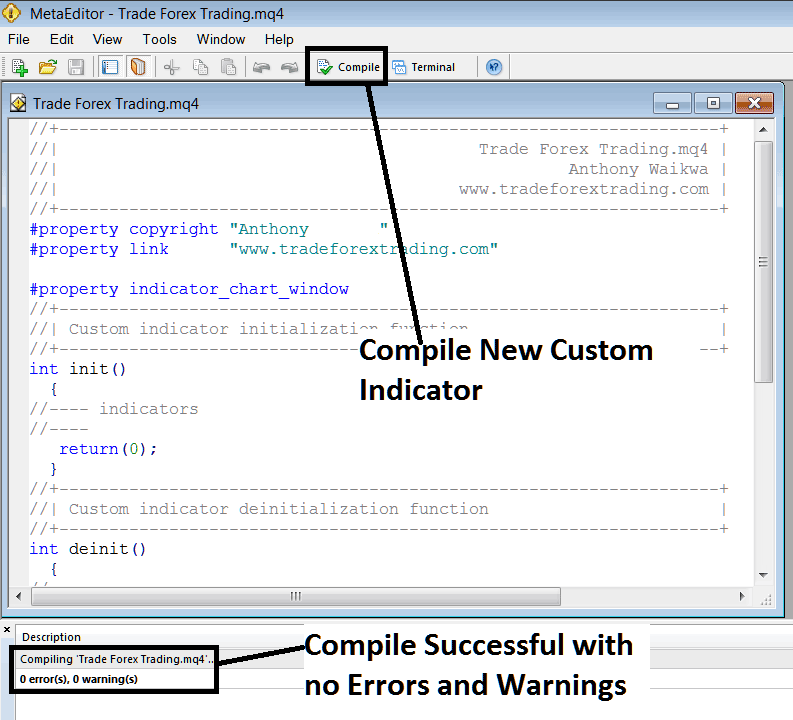Click the Copy toolbar icon

click(x=200, y=67)
